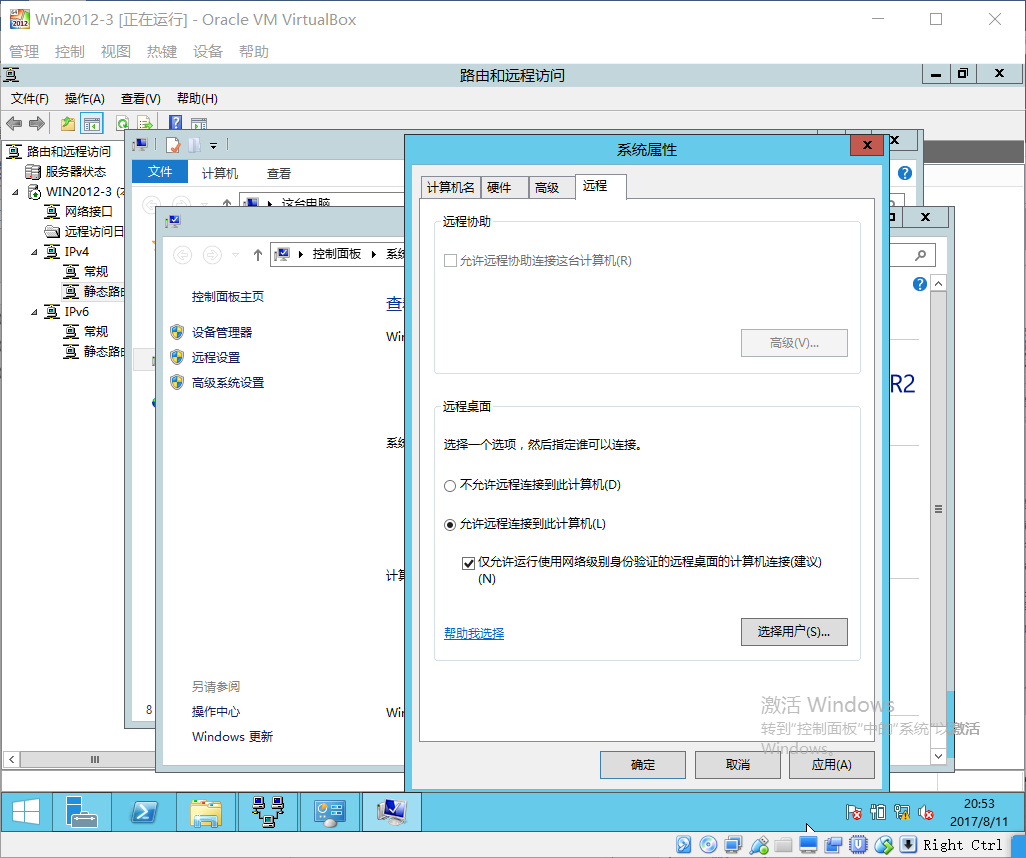Open the quick access toolbar customize dropdown in Explorer
This screenshot has width=1026, height=858.
[213, 145]
